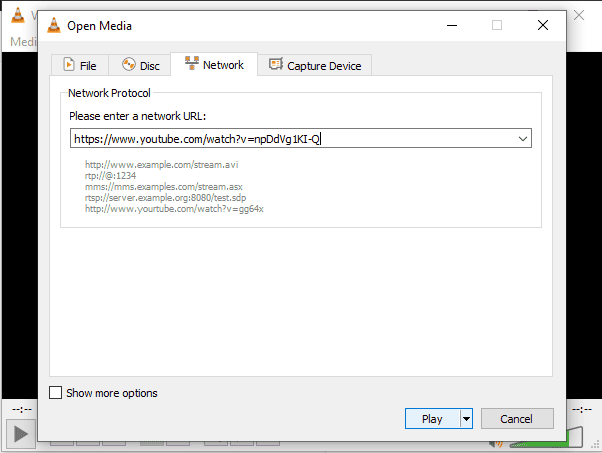The height and width of the screenshot is (453, 602).
Task: Click the disc icon on the Disc tab
Action: (x=129, y=65)
